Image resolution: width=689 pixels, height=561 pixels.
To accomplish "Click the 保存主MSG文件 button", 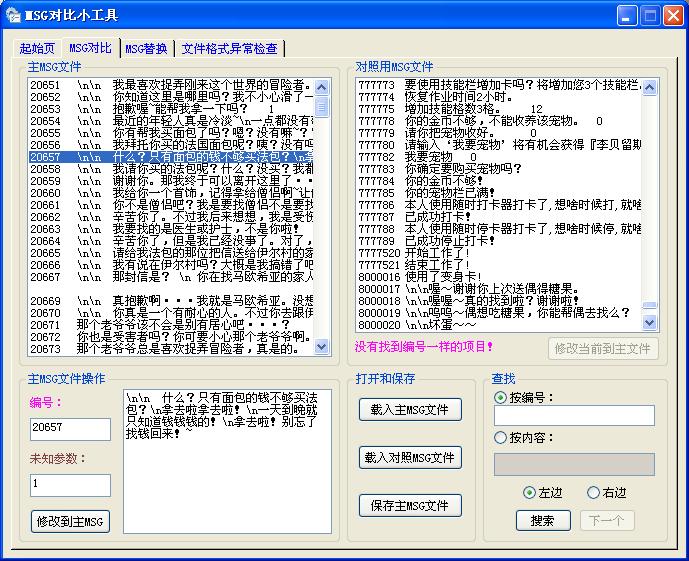I will (x=410, y=506).
